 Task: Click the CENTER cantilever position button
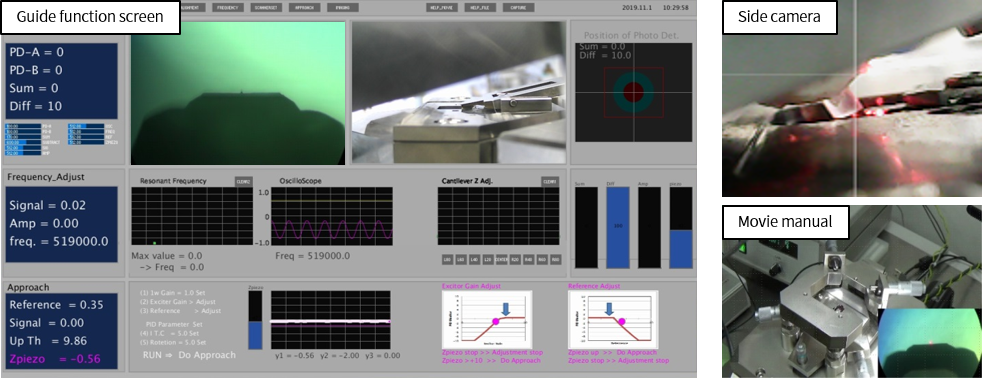502,260
